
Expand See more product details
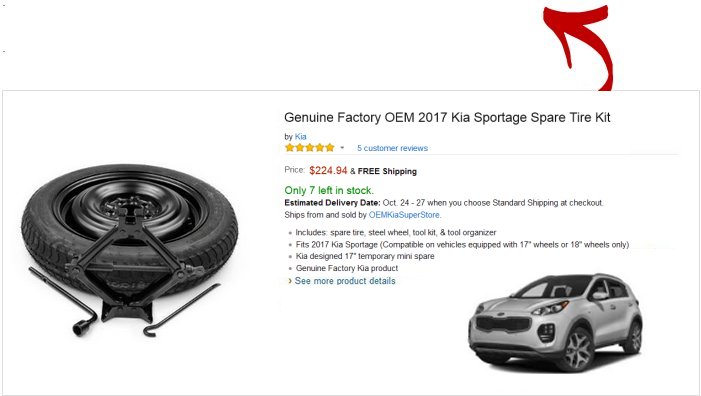pyautogui.click(x=345, y=281)
